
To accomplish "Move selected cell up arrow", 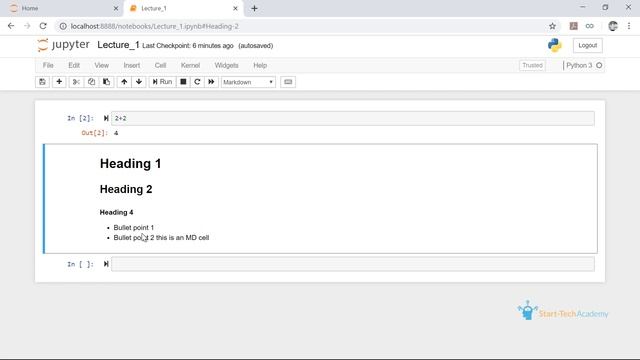I will (124, 82).
